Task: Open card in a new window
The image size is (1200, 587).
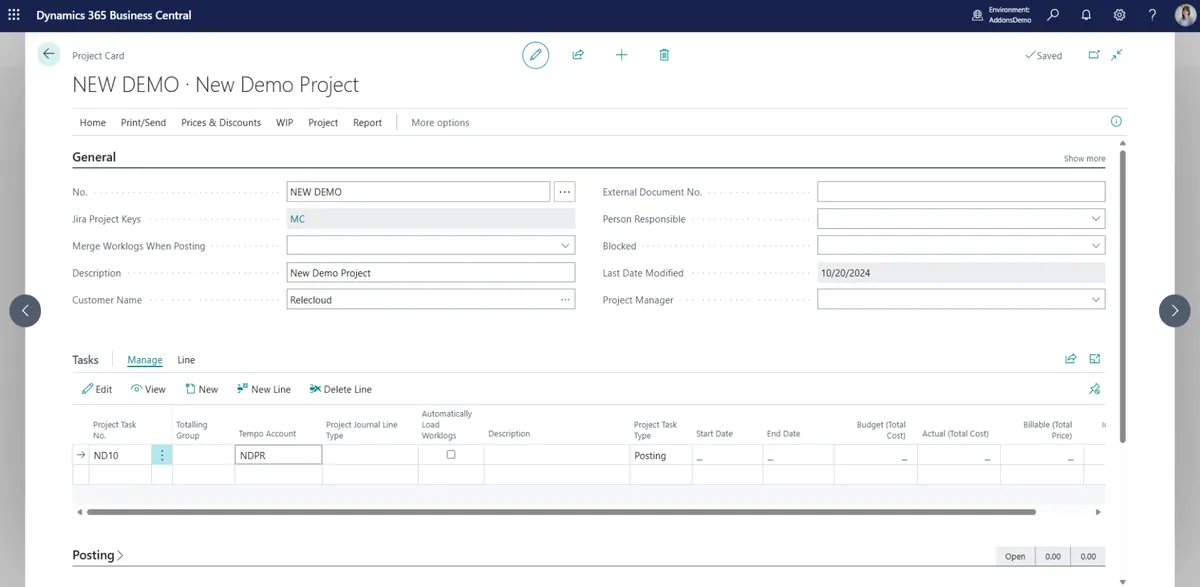Action: [1094, 55]
